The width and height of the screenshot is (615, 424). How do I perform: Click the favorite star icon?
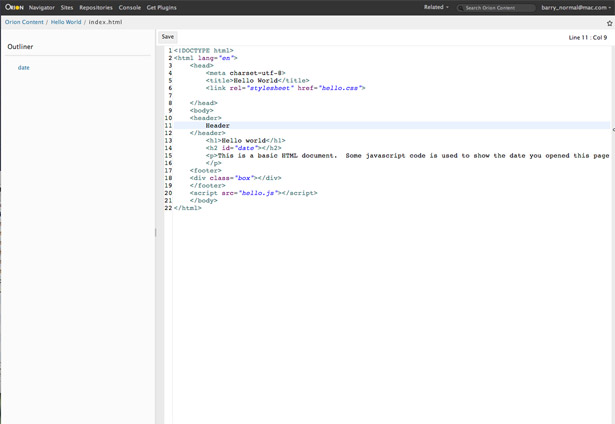[610, 23]
